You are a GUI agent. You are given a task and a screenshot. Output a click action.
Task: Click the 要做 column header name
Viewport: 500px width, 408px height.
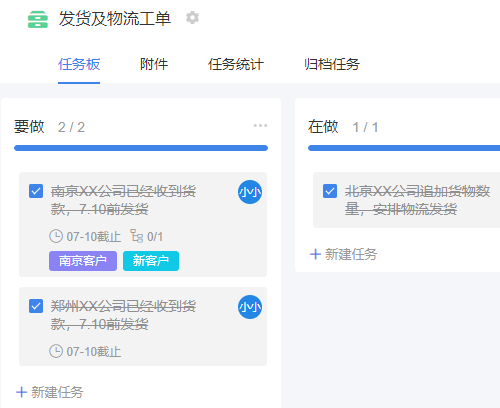(29, 127)
